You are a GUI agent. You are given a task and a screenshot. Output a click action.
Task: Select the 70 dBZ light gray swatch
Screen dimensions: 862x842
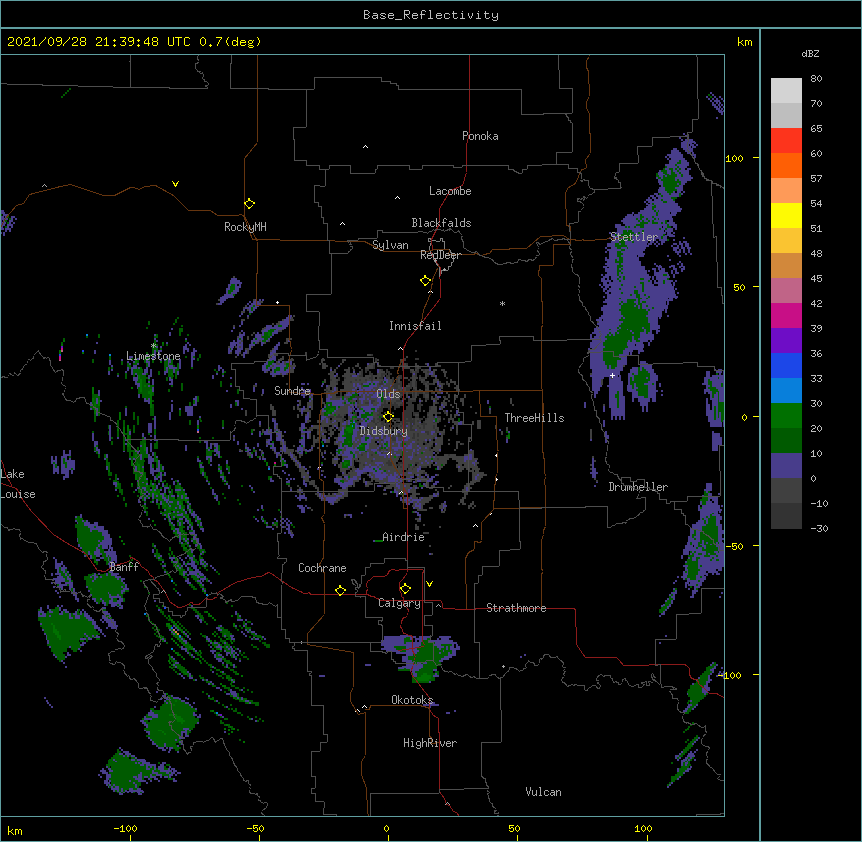[786, 91]
